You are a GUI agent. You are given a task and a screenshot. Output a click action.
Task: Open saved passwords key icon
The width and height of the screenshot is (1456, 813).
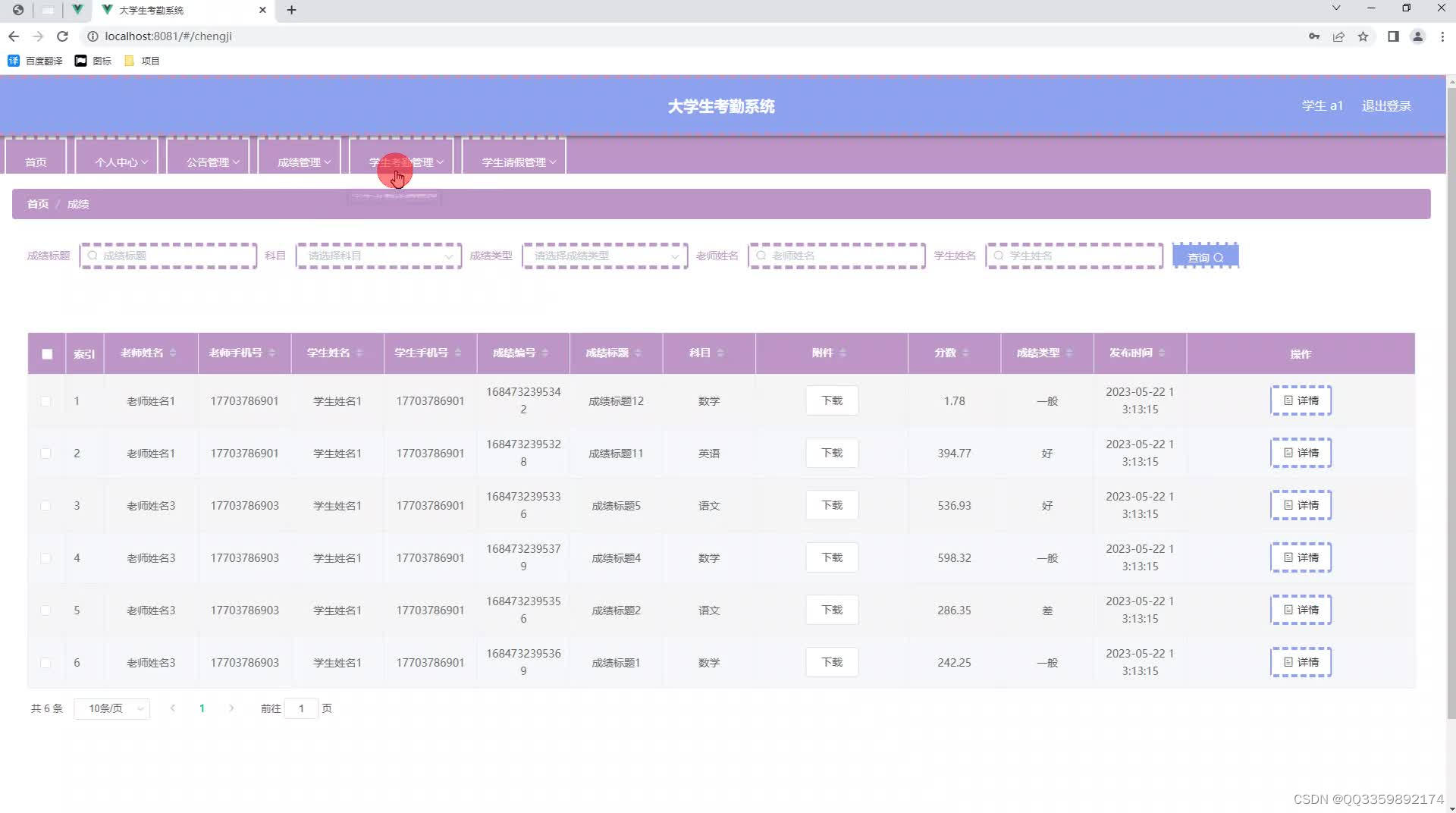[x=1314, y=36]
